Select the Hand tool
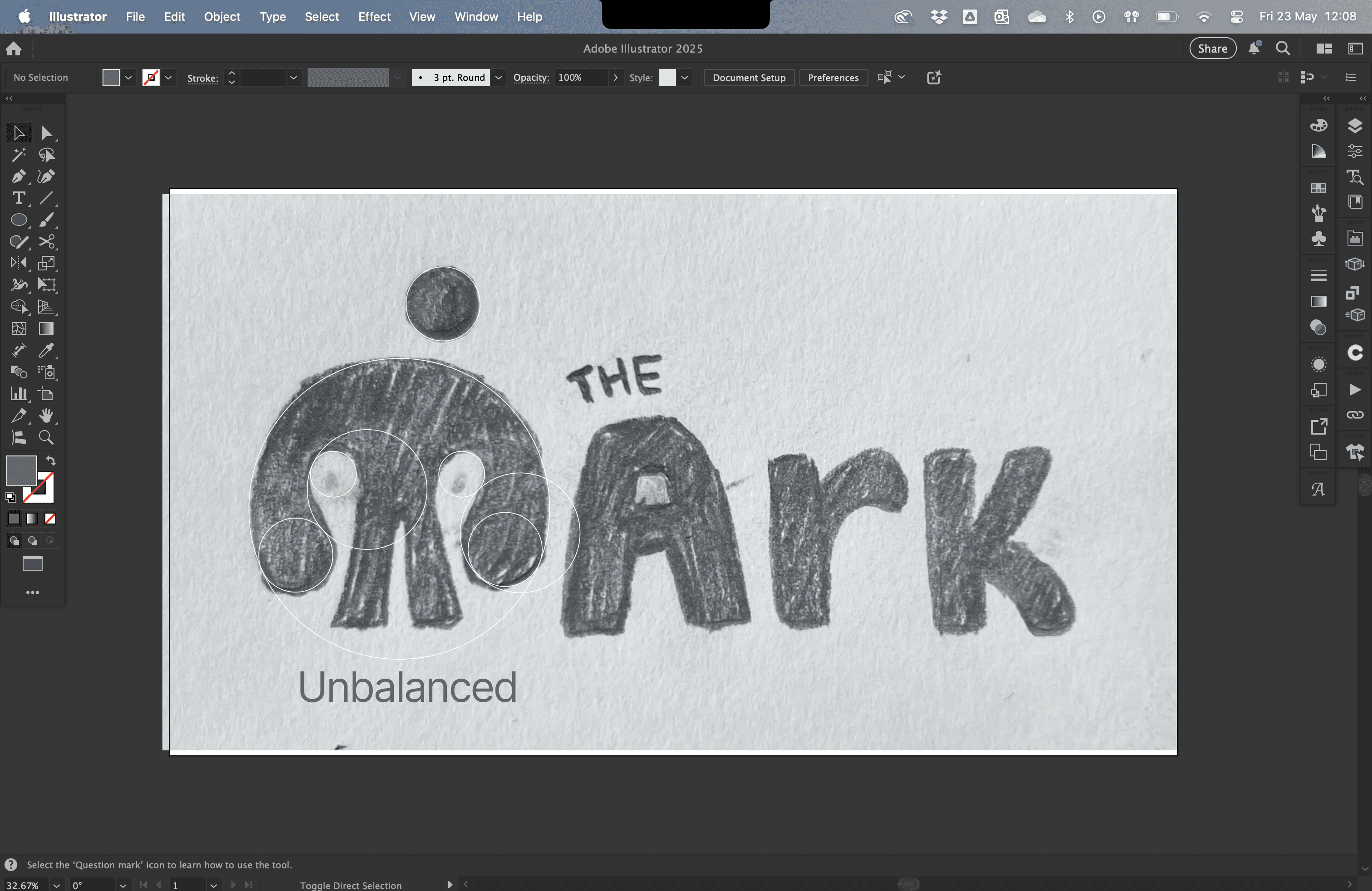Viewport: 1372px width, 891px height. 46,416
